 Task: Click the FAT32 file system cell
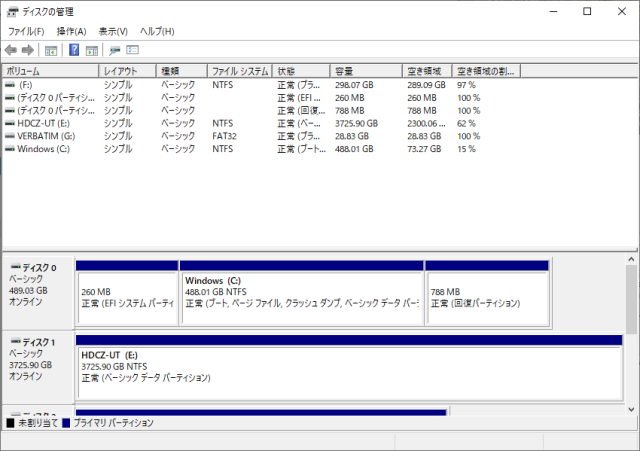[224, 136]
